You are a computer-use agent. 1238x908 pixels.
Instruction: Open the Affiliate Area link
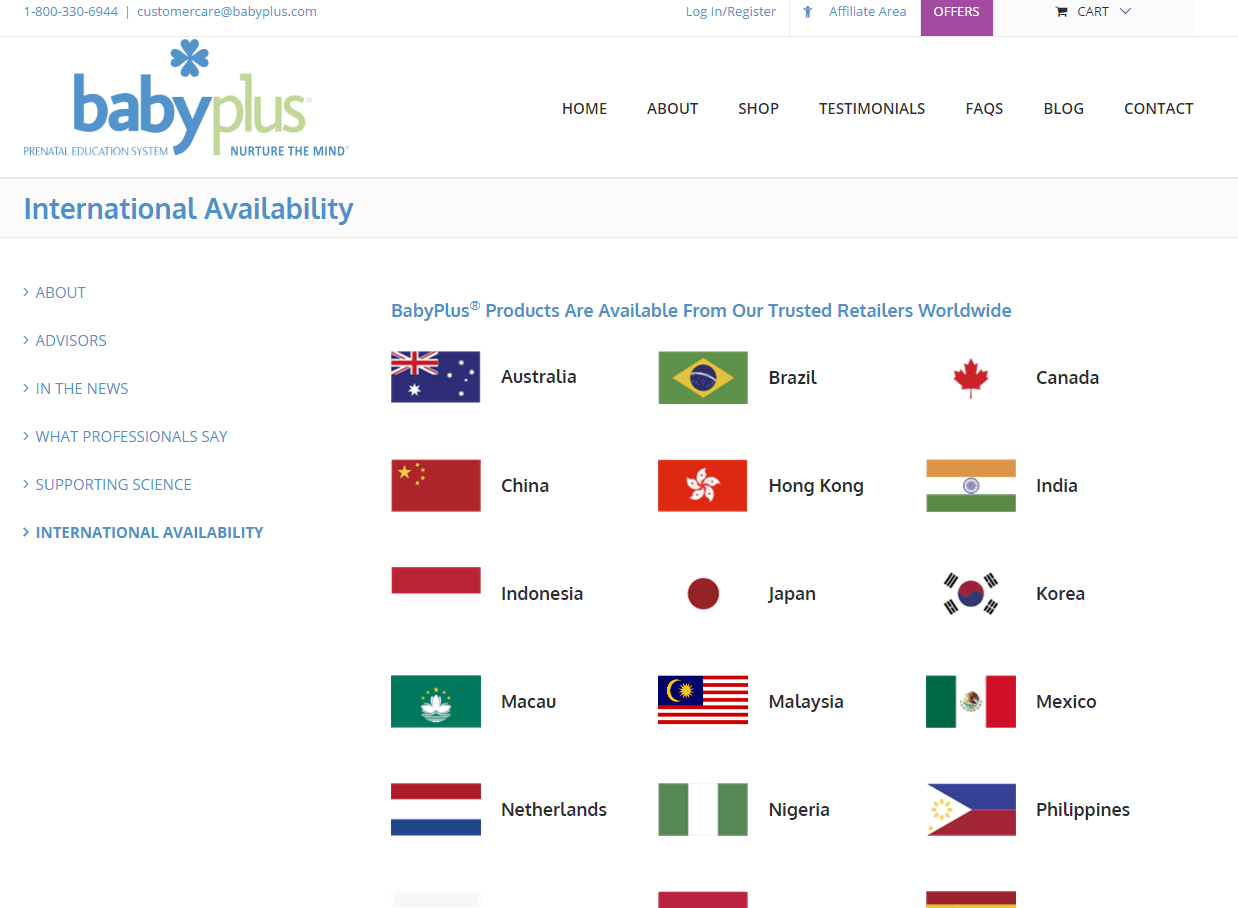(x=867, y=12)
